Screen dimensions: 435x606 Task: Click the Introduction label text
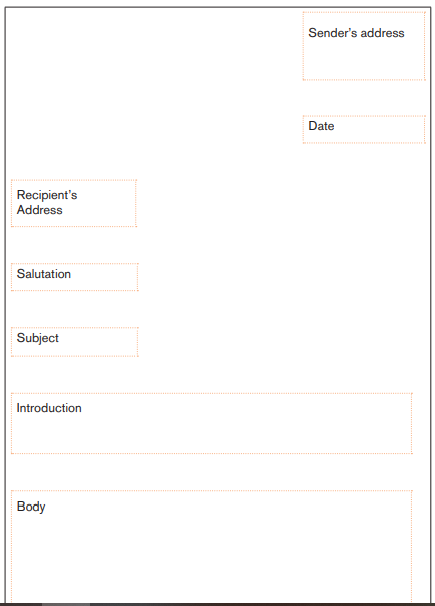coord(49,408)
